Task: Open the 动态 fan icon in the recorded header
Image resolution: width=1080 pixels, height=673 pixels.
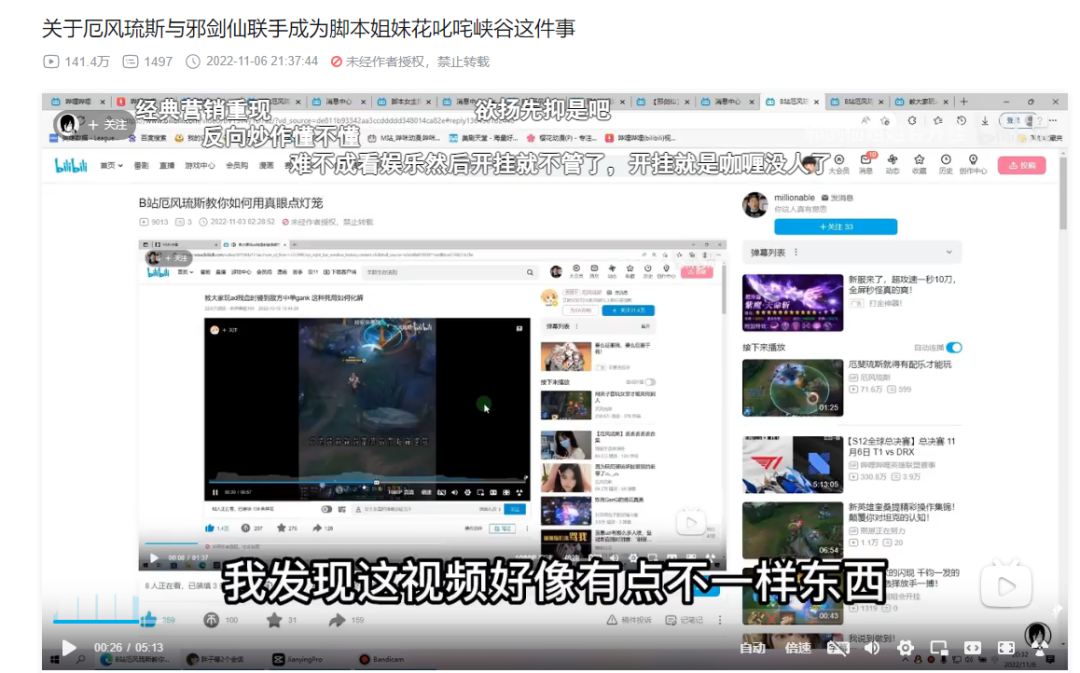Action: click(893, 165)
